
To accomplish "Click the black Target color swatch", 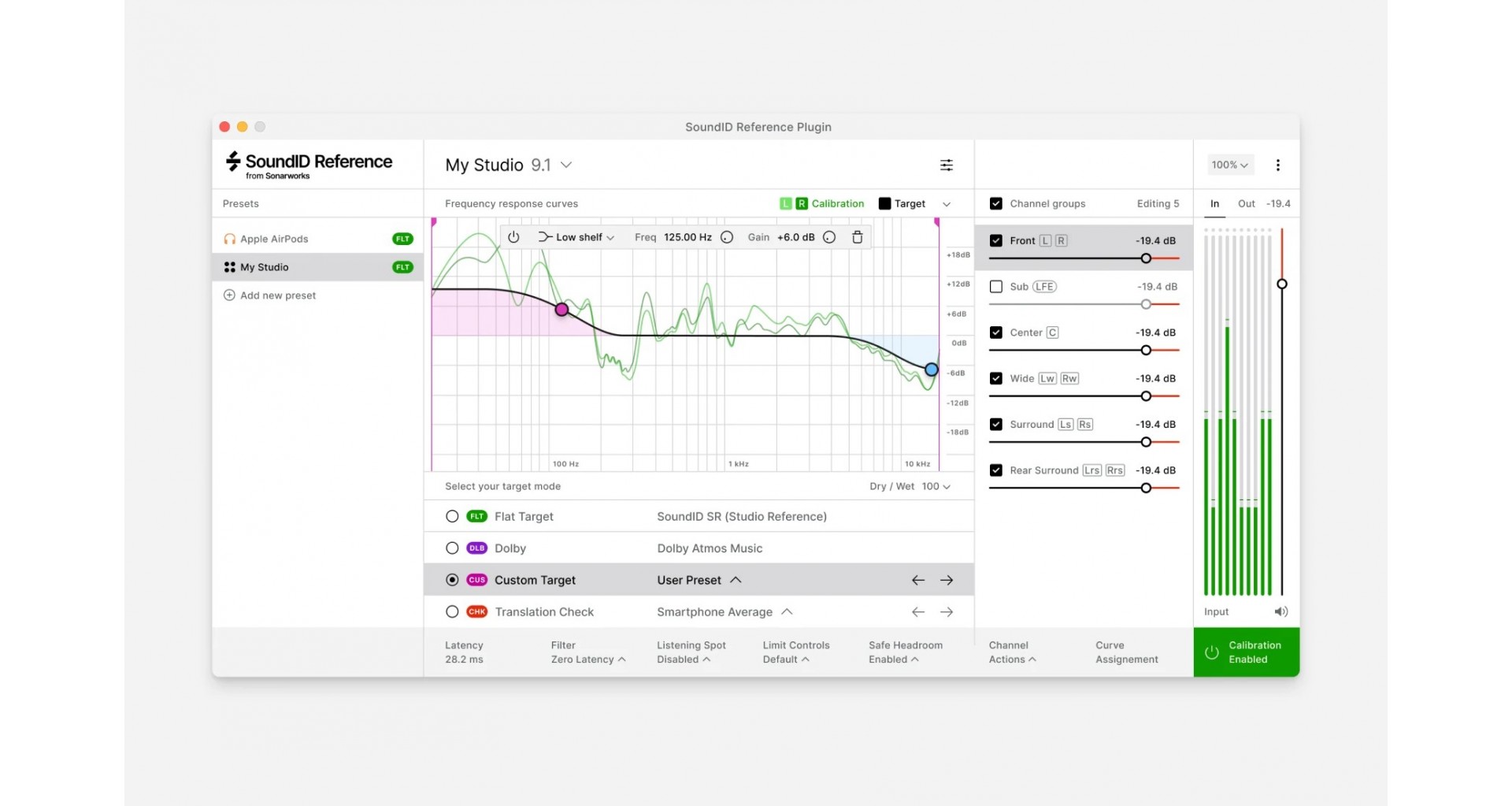I will pyautogui.click(x=884, y=203).
